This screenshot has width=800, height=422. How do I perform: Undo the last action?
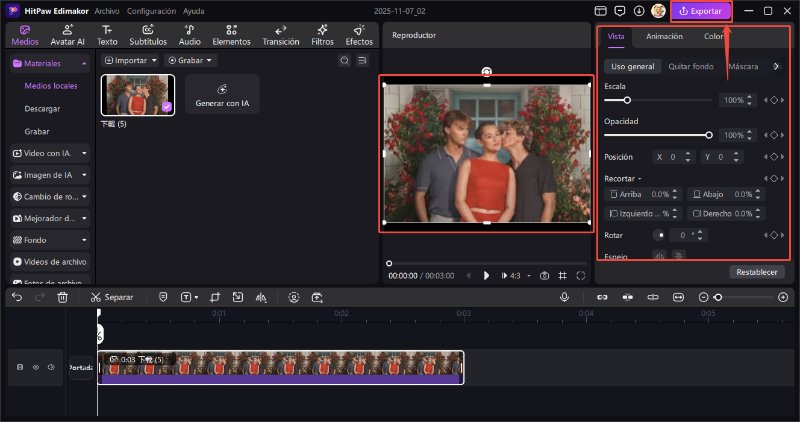click(x=17, y=297)
